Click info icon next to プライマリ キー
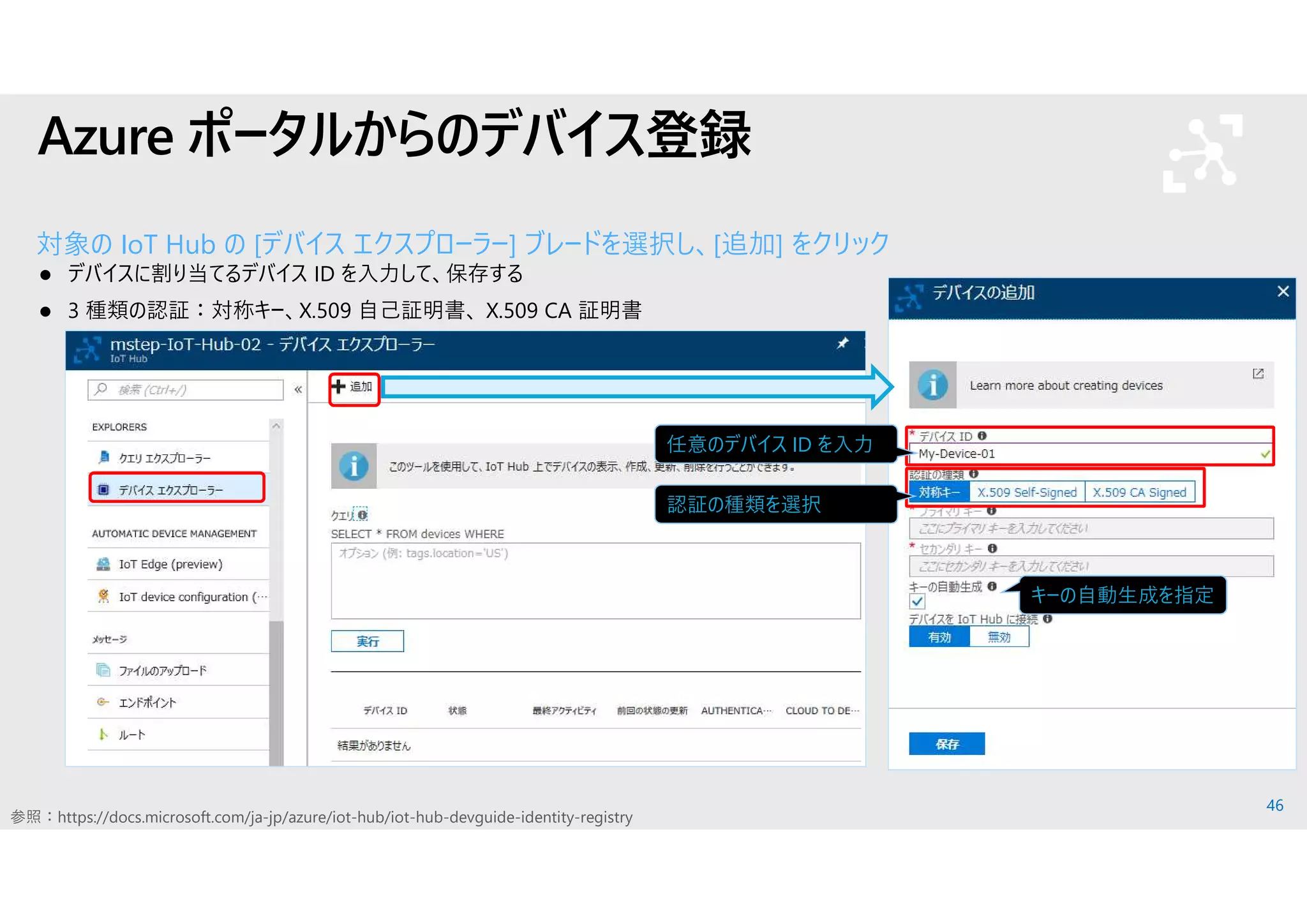The image size is (1307, 924). [991, 511]
